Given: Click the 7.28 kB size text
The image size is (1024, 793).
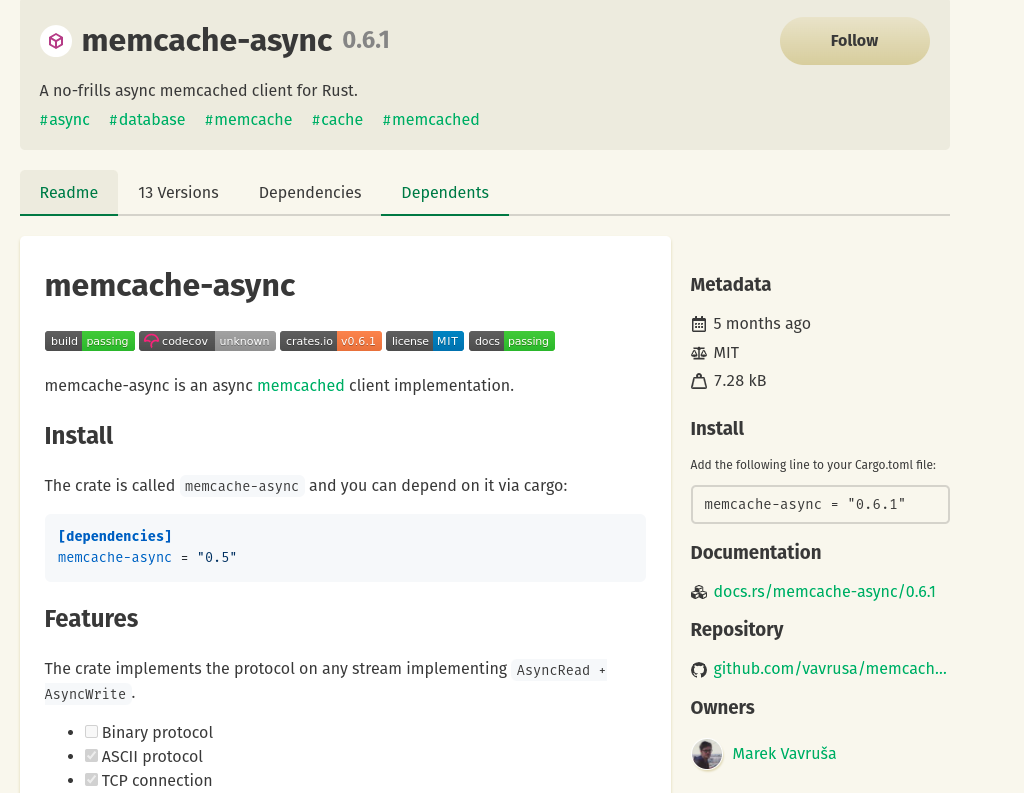Looking at the screenshot, I should 739,381.
